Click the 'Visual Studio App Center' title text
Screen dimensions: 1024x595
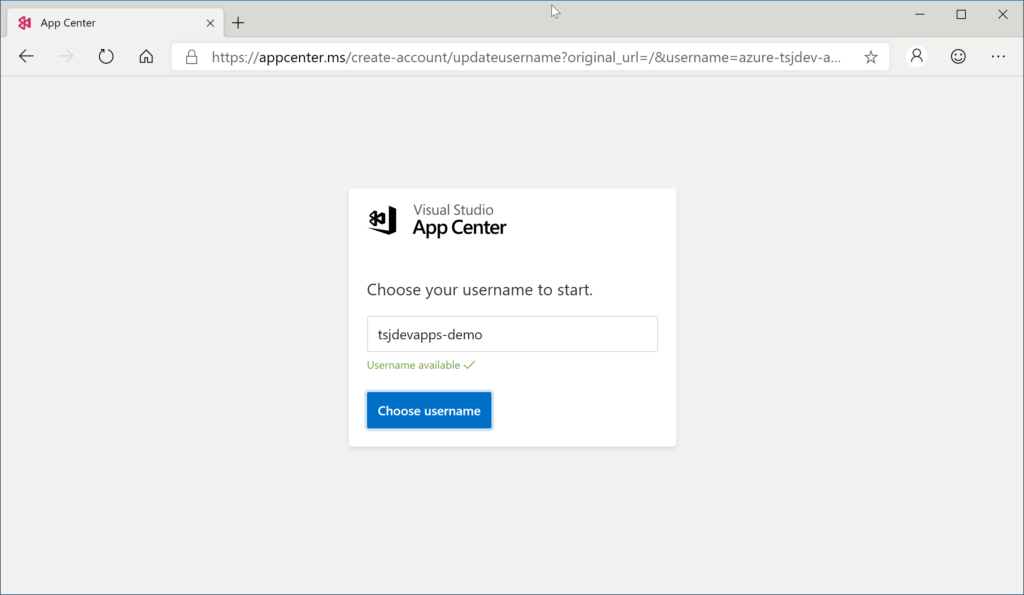click(459, 219)
